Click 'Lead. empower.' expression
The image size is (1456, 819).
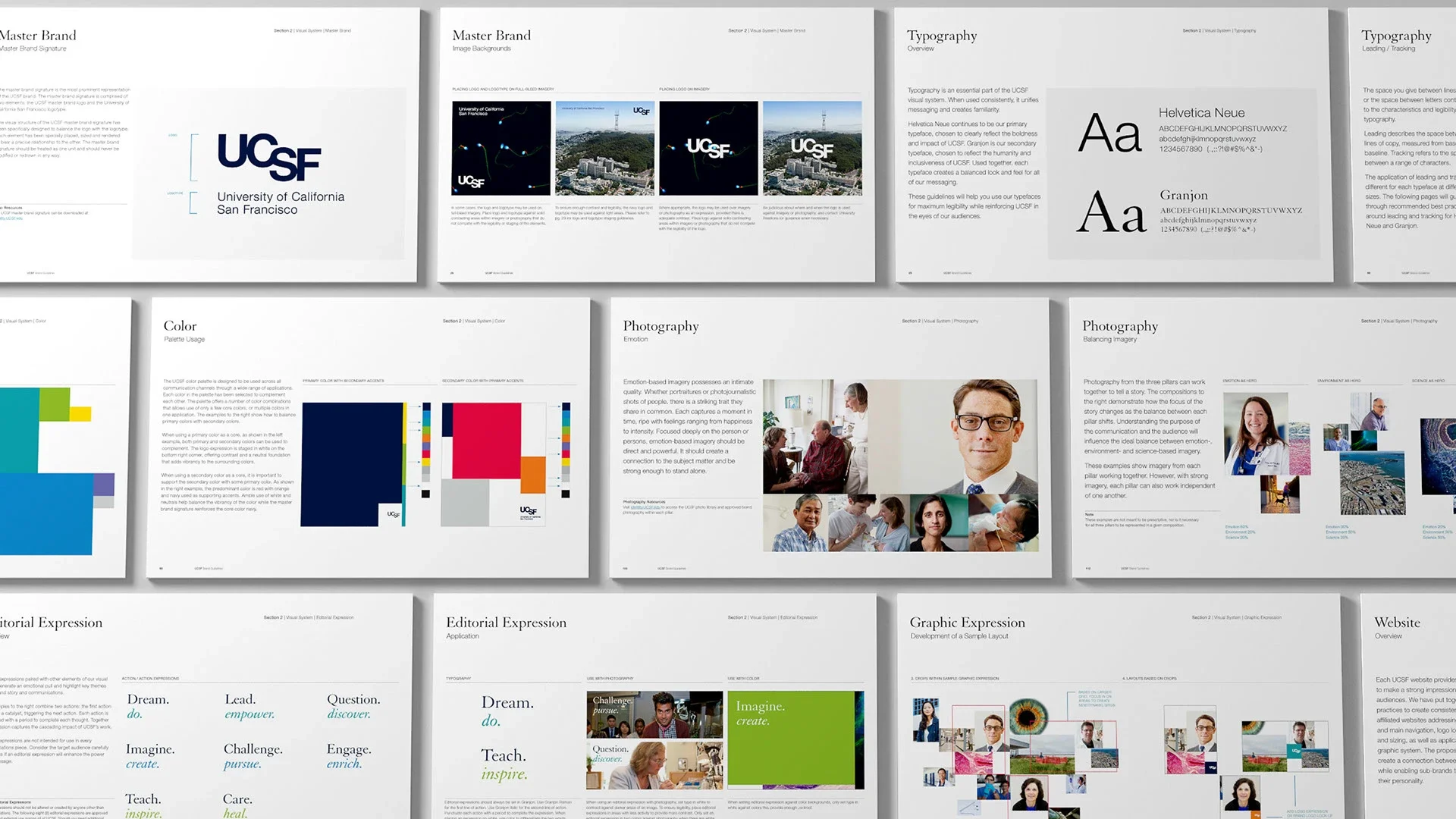pos(249,706)
